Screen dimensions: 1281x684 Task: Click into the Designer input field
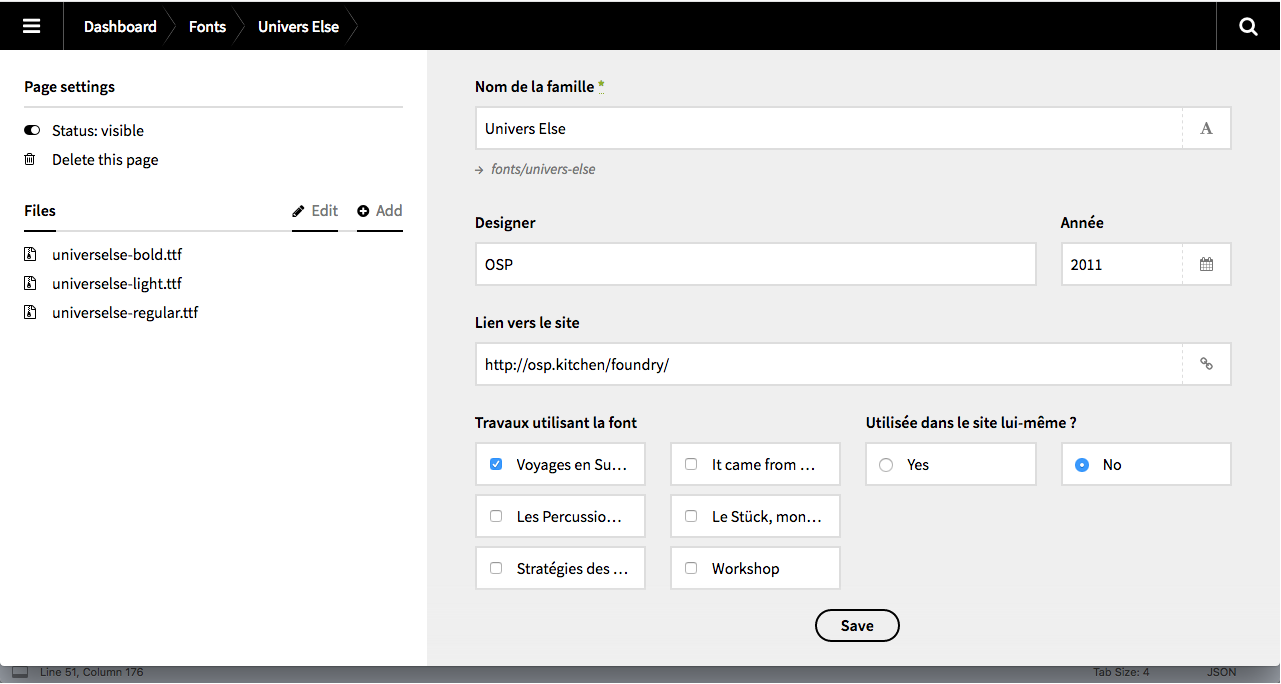click(x=755, y=265)
